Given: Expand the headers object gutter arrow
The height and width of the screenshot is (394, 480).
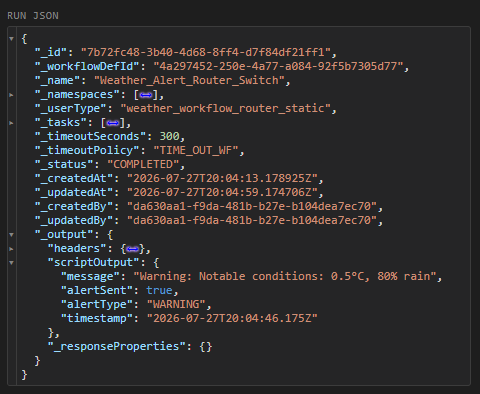Looking at the screenshot, I should click(11, 249).
